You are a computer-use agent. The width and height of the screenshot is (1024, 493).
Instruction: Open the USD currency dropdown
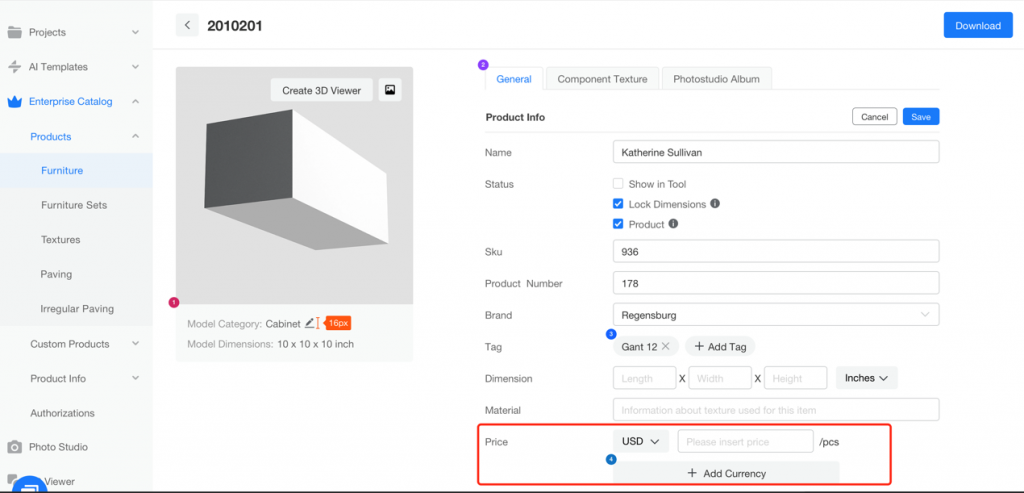[x=640, y=441]
